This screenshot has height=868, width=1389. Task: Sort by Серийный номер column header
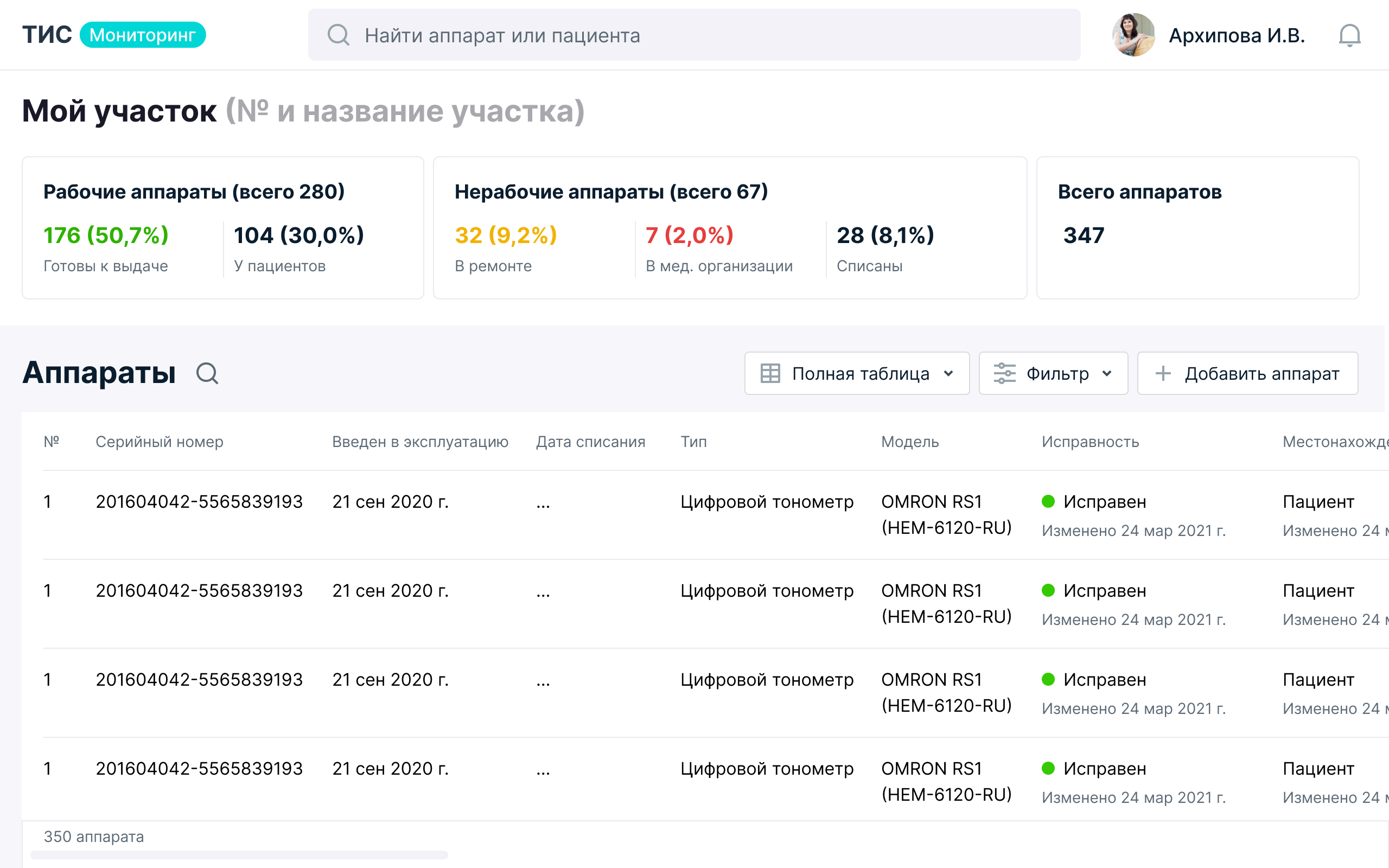click(159, 442)
